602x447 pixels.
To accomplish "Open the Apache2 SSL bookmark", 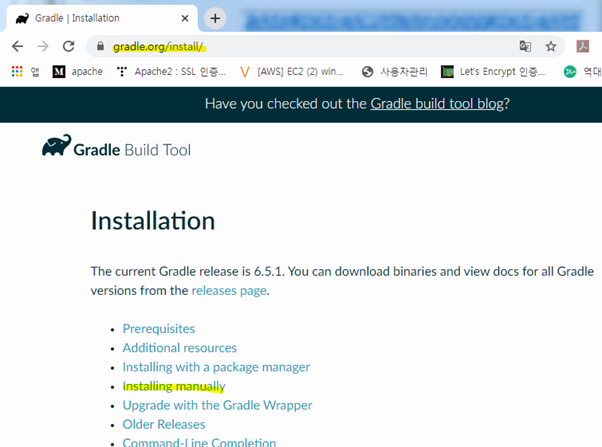I will 171,71.
